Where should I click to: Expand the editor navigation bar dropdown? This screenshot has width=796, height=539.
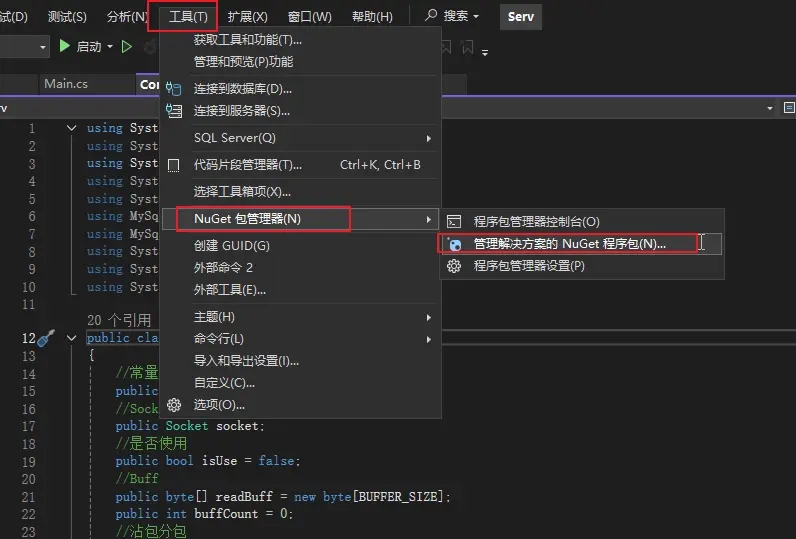pos(770,108)
